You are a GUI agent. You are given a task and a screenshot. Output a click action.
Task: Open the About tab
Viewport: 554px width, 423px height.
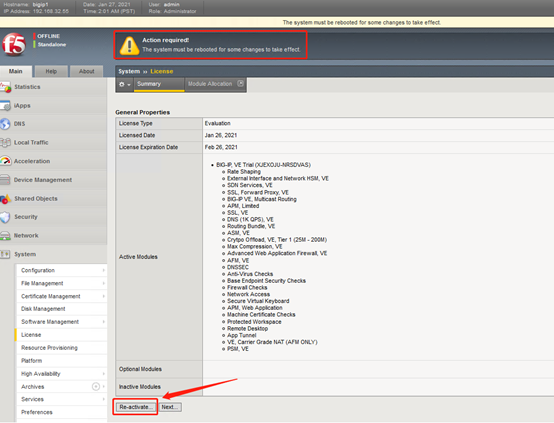tap(87, 71)
